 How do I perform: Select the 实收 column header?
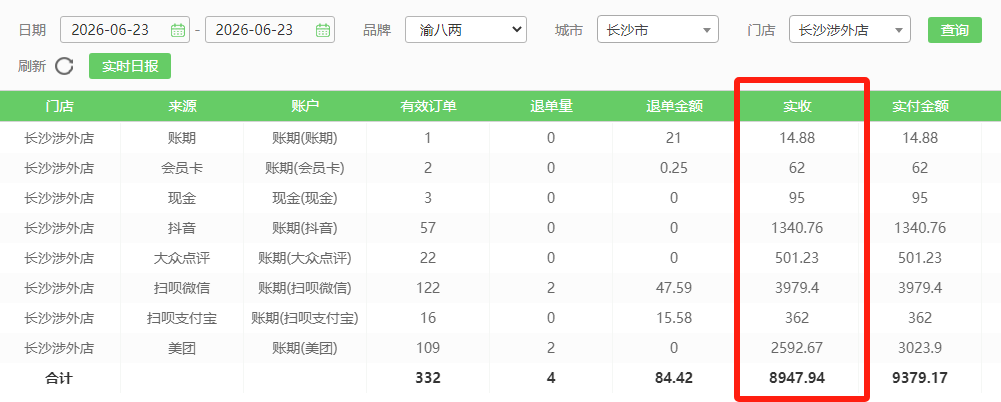[797, 107]
